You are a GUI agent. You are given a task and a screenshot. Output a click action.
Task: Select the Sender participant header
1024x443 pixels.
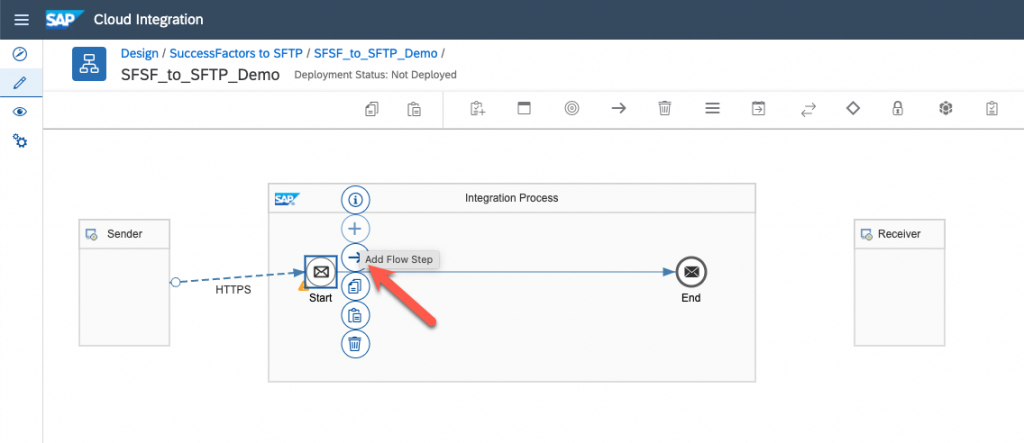point(124,234)
